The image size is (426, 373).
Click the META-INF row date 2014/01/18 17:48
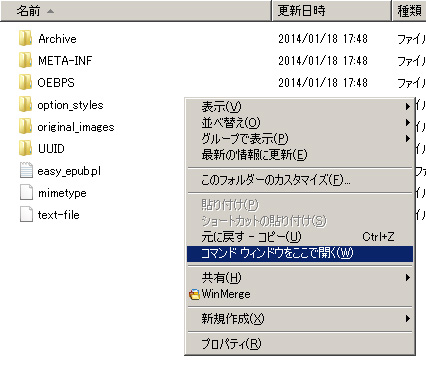(x=323, y=61)
